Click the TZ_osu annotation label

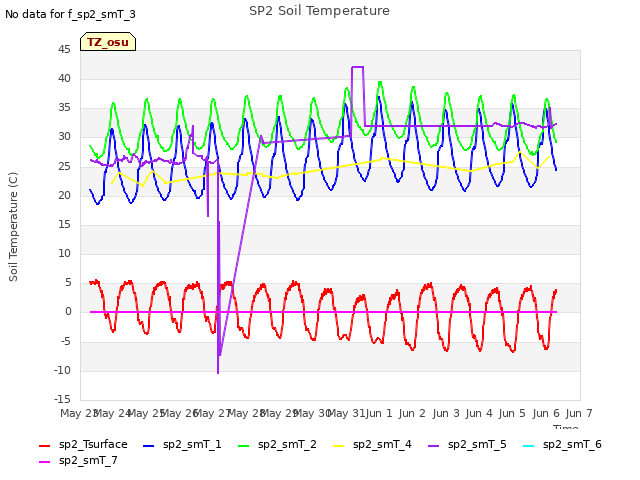(x=108, y=42)
